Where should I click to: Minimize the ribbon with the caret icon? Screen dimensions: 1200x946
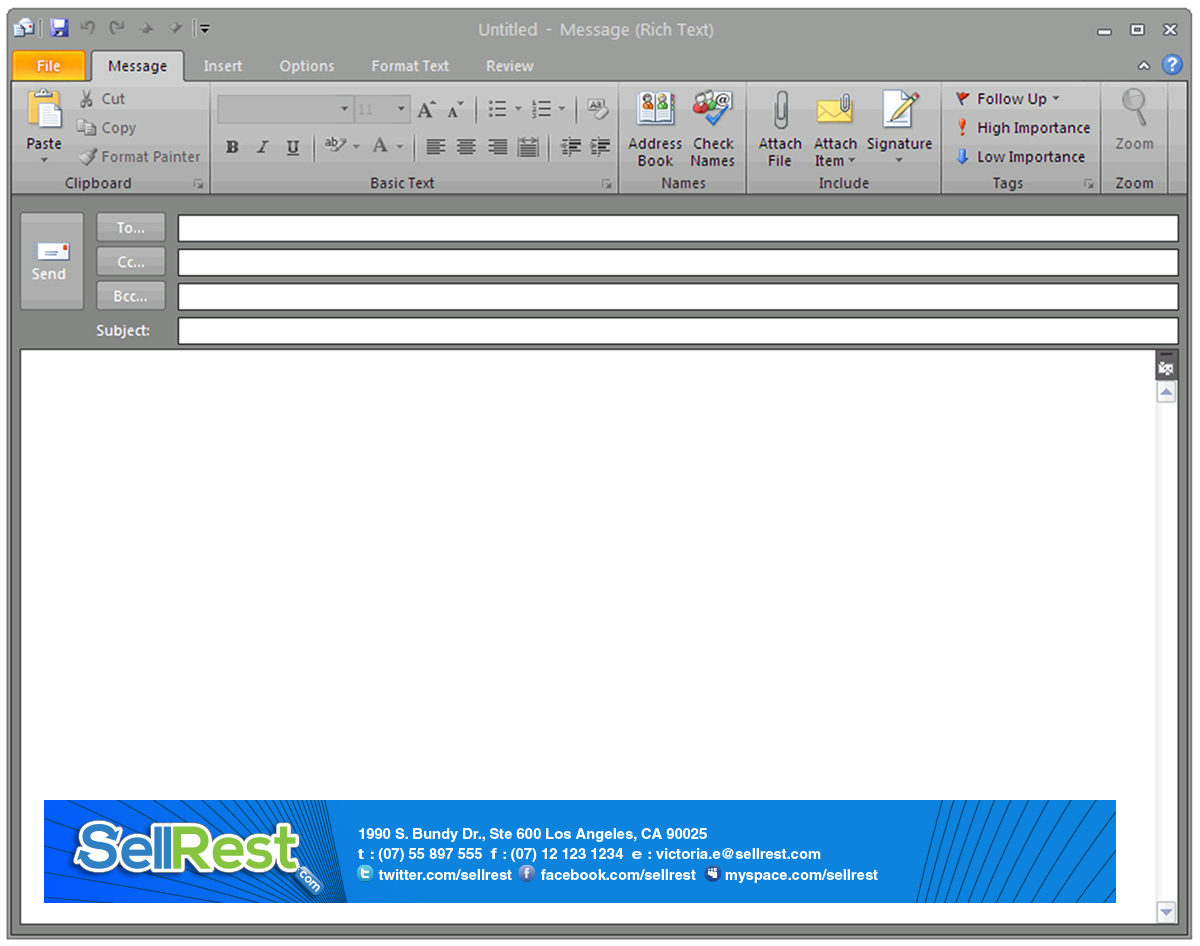click(x=1144, y=66)
